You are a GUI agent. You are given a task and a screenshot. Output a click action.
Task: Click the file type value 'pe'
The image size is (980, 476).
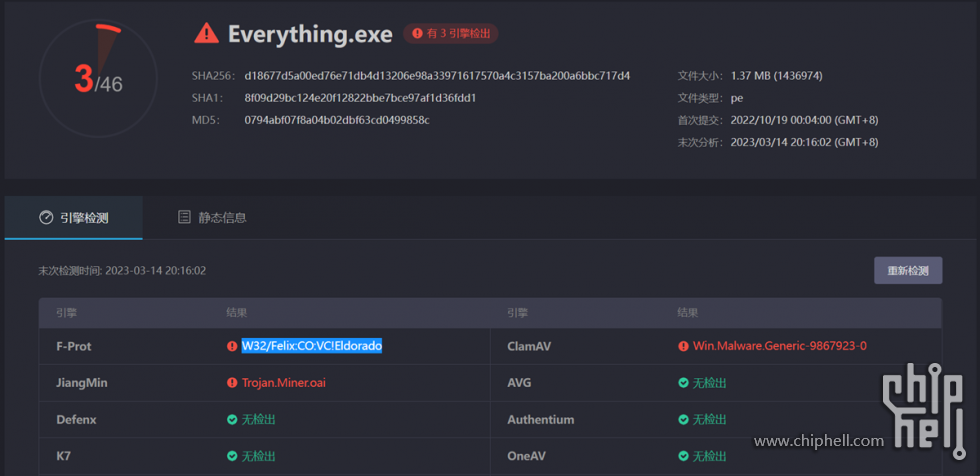[737, 99]
